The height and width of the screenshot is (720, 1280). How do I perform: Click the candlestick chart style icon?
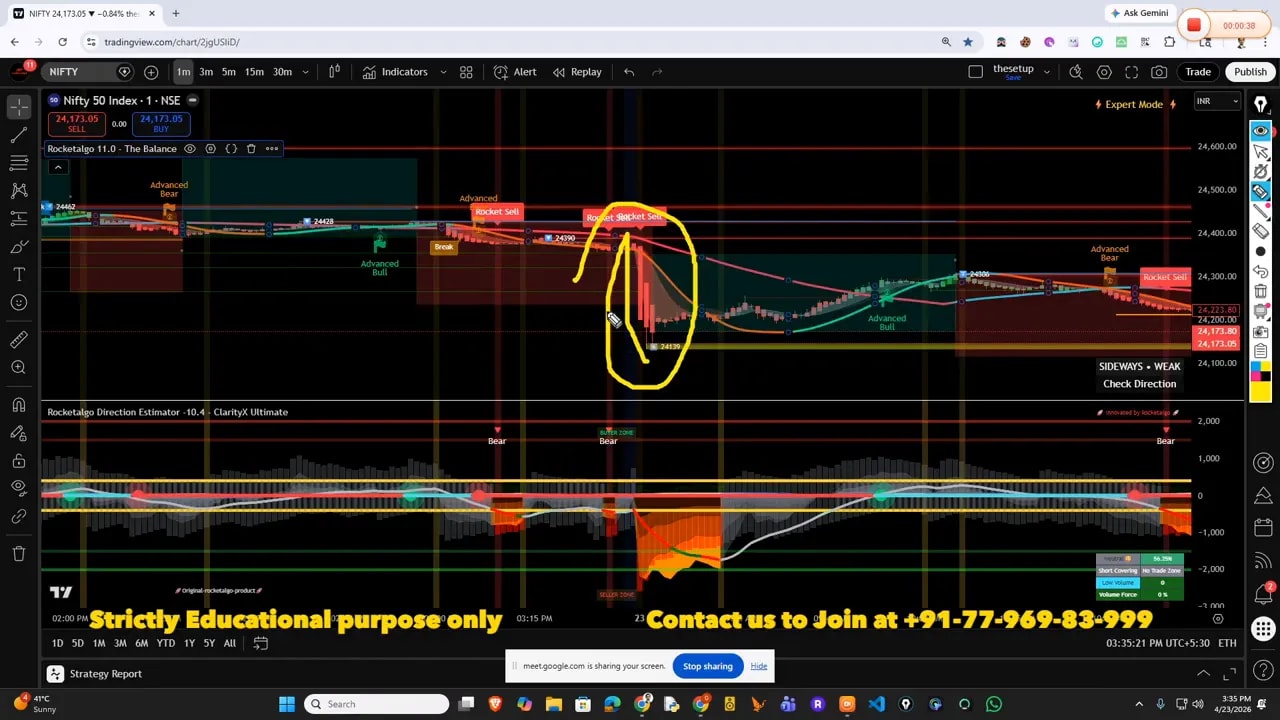pos(335,72)
